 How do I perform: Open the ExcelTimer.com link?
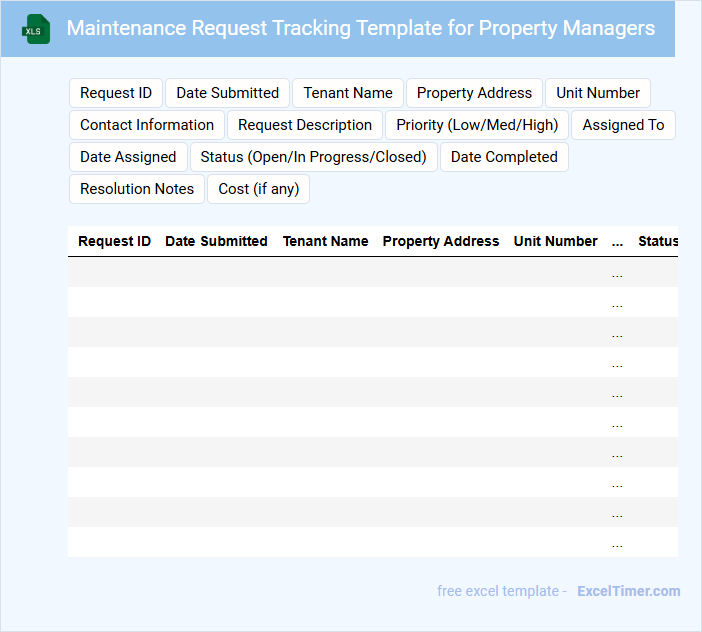(x=629, y=591)
